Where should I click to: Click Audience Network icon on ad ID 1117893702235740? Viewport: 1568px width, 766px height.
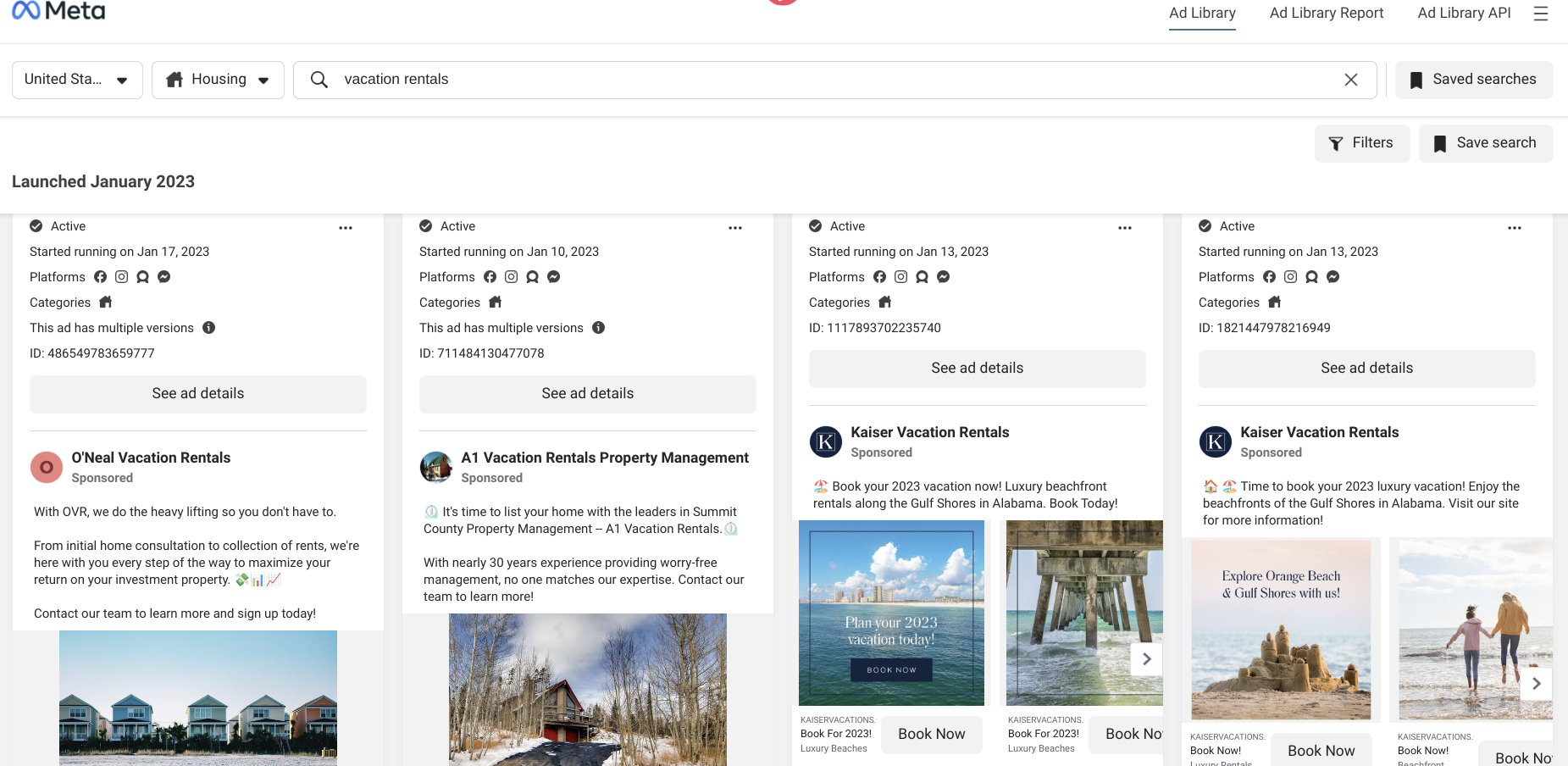pos(923,277)
